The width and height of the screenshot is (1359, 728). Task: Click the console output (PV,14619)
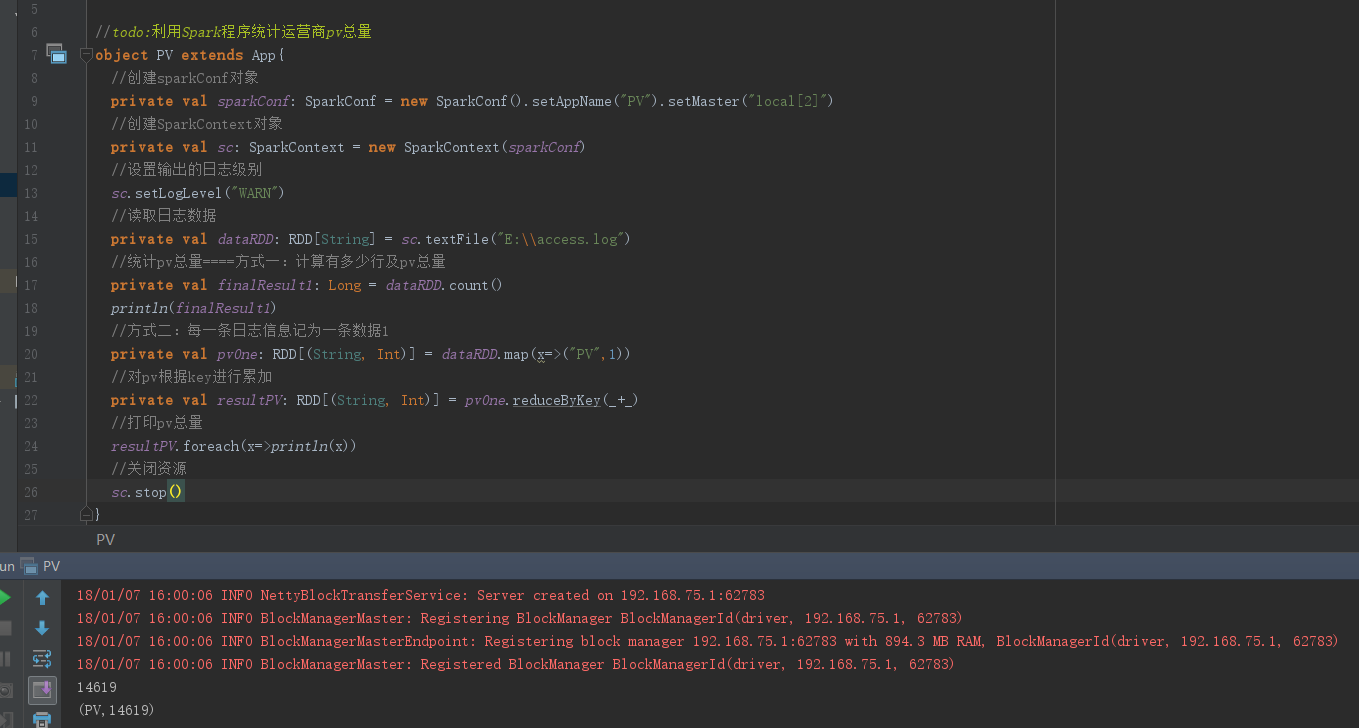[116, 710]
